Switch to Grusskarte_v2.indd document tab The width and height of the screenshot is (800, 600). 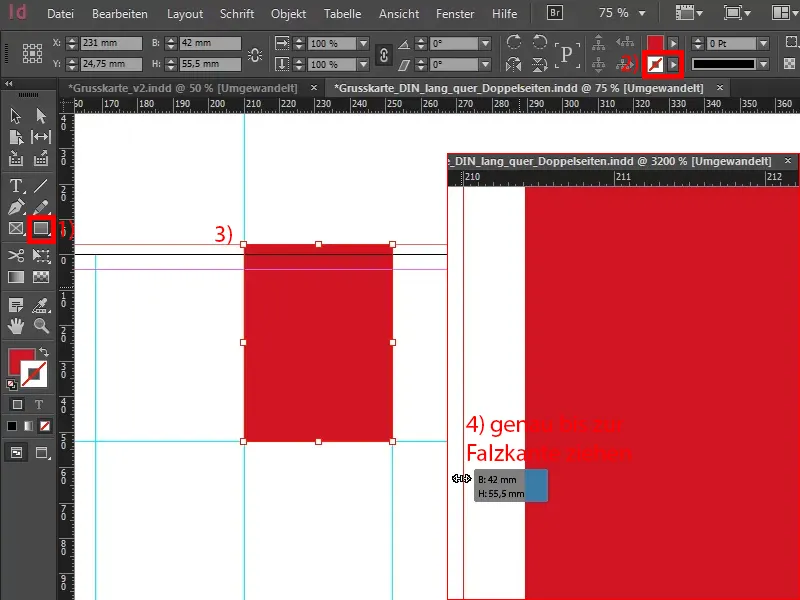tap(183, 88)
